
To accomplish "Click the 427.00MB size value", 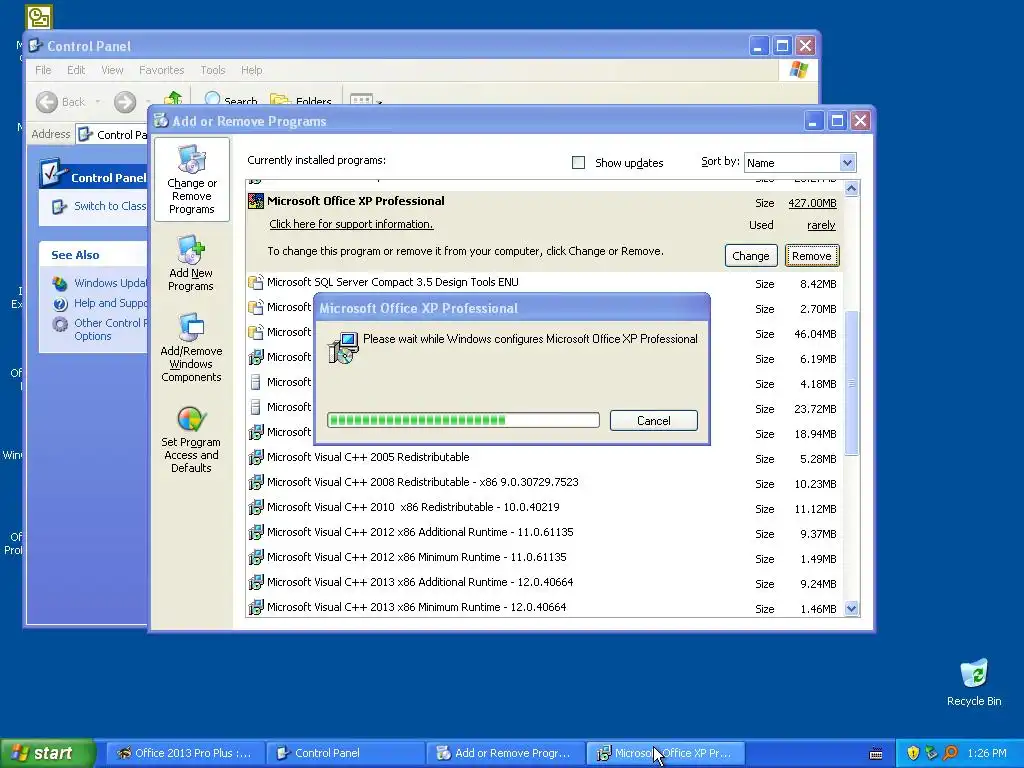I will [812, 203].
